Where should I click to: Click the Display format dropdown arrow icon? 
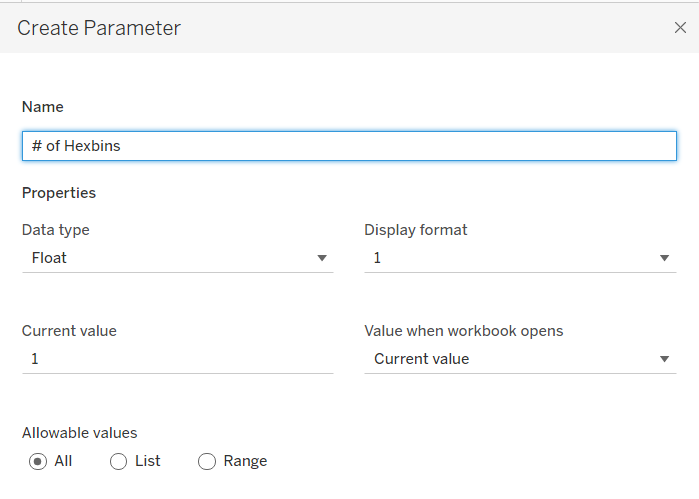(x=664, y=258)
